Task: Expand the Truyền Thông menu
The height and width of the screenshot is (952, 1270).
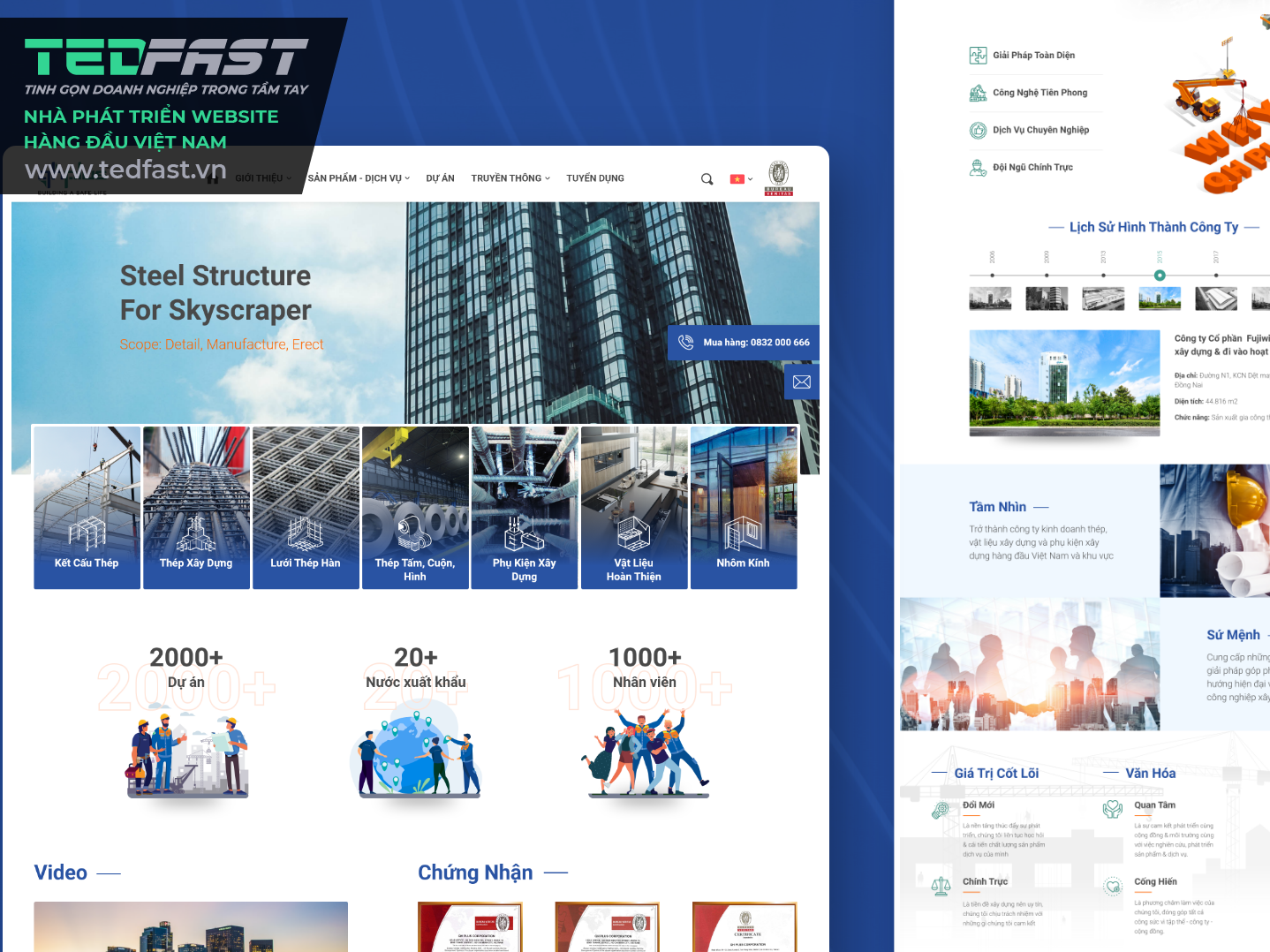Action: coord(510,178)
